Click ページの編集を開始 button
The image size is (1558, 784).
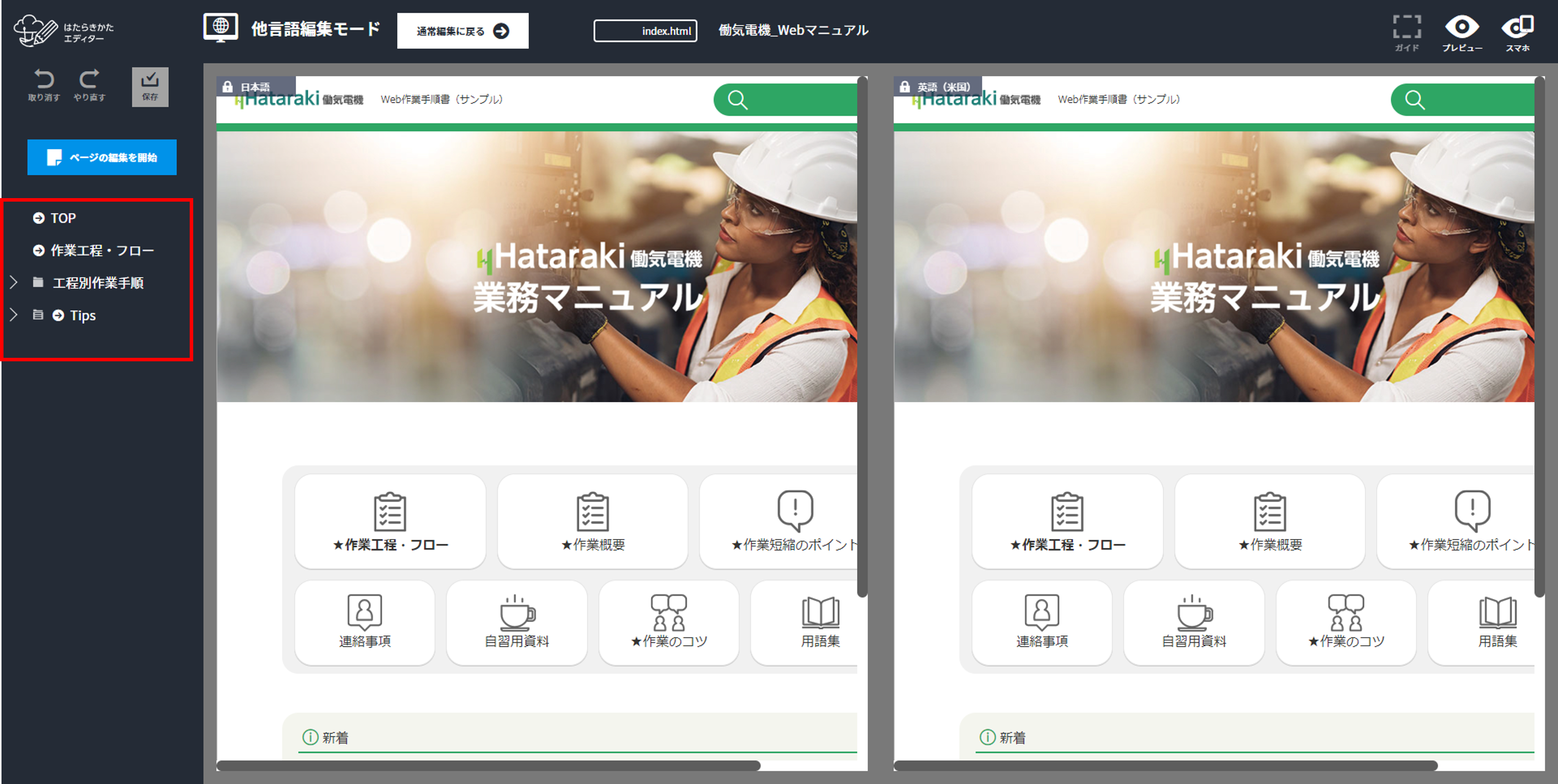point(102,157)
